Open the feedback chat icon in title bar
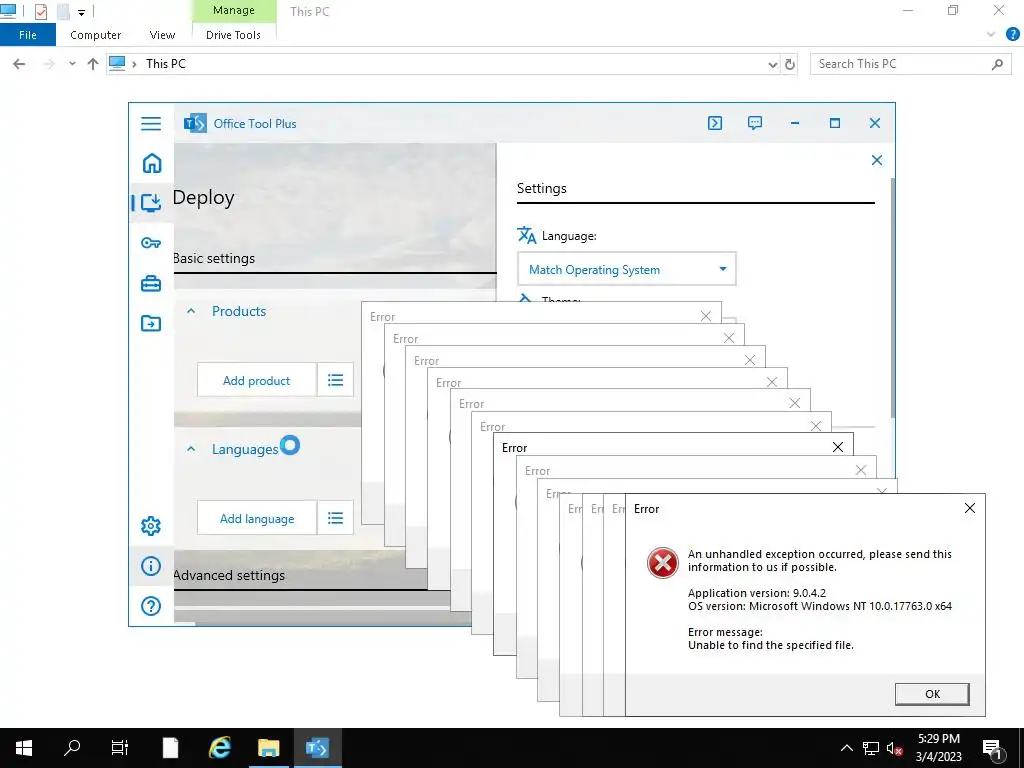 coord(755,123)
